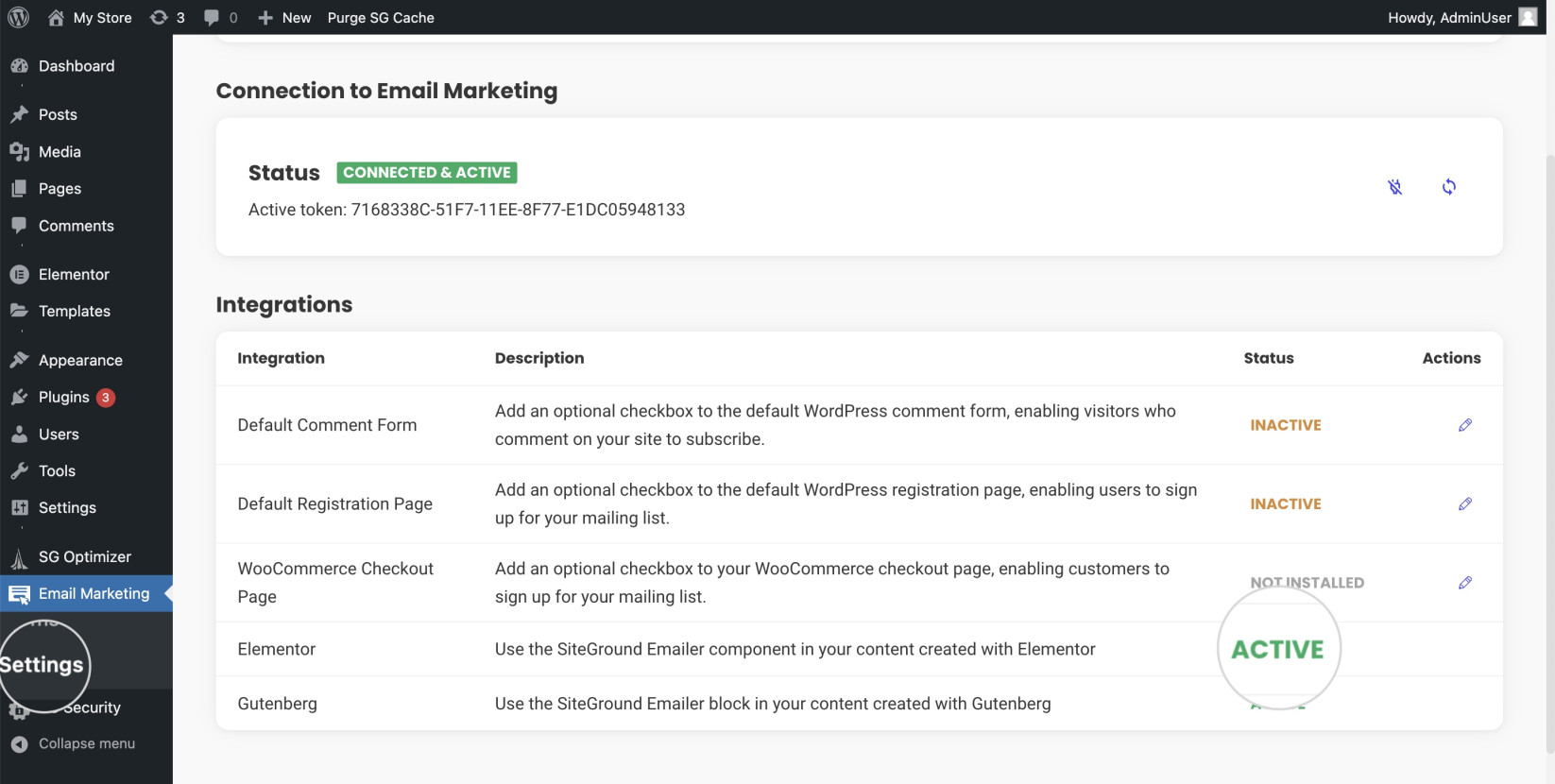
Task: Click the Gutenberg integration row name
Action: (278, 704)
